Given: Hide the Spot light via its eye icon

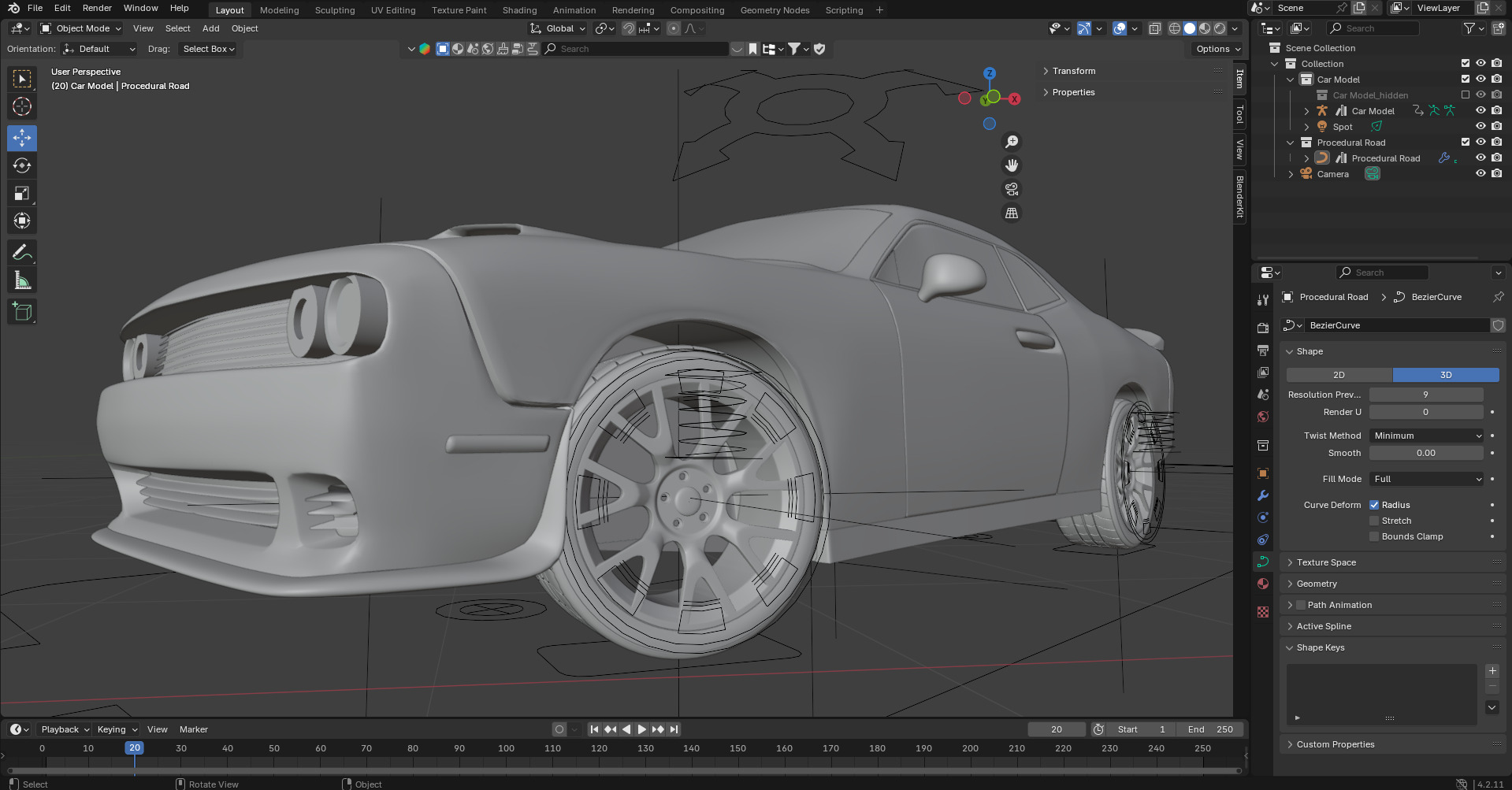Looking at the screenshot, I should point(1480,126).
